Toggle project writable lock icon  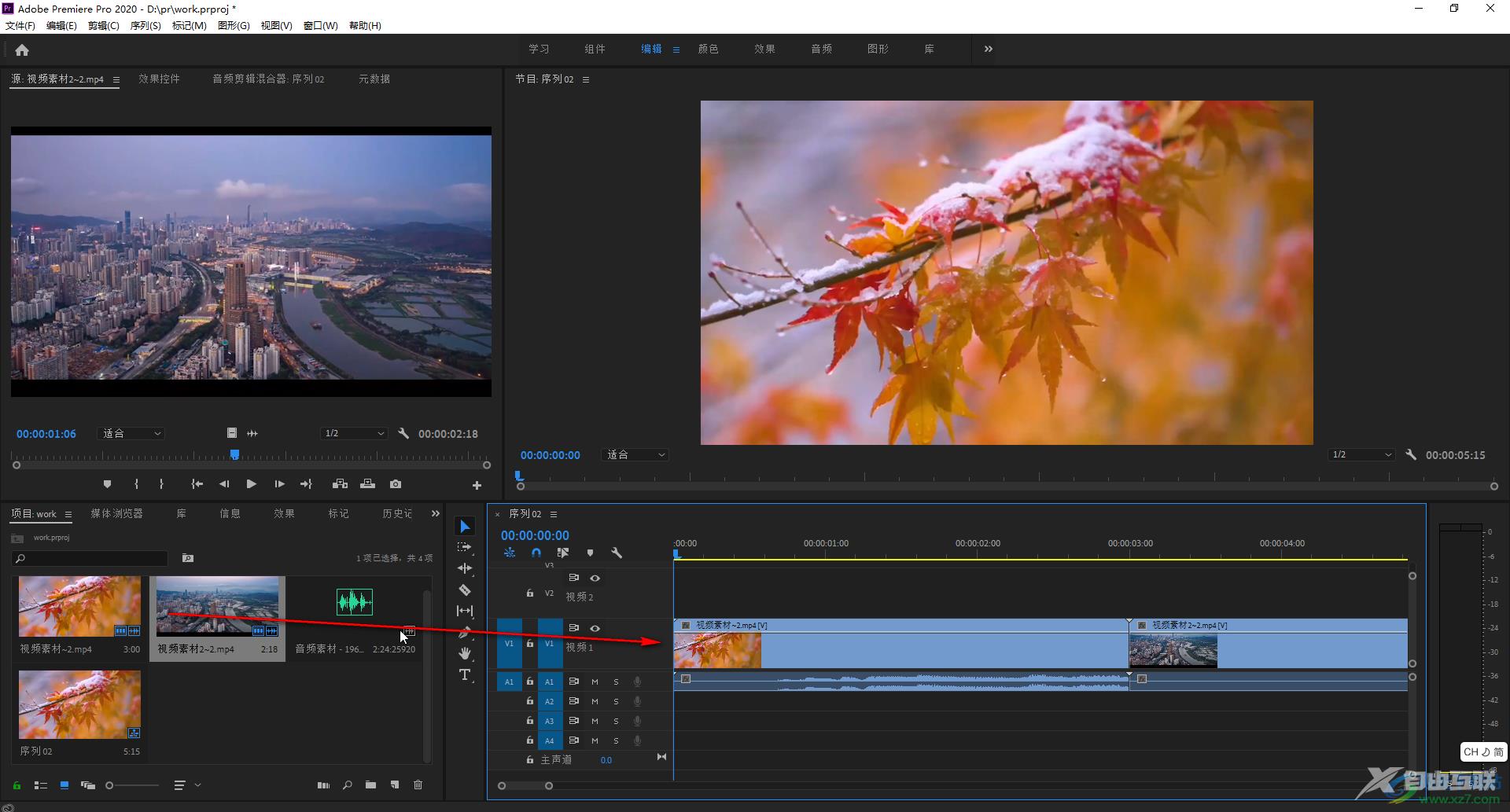17,784
